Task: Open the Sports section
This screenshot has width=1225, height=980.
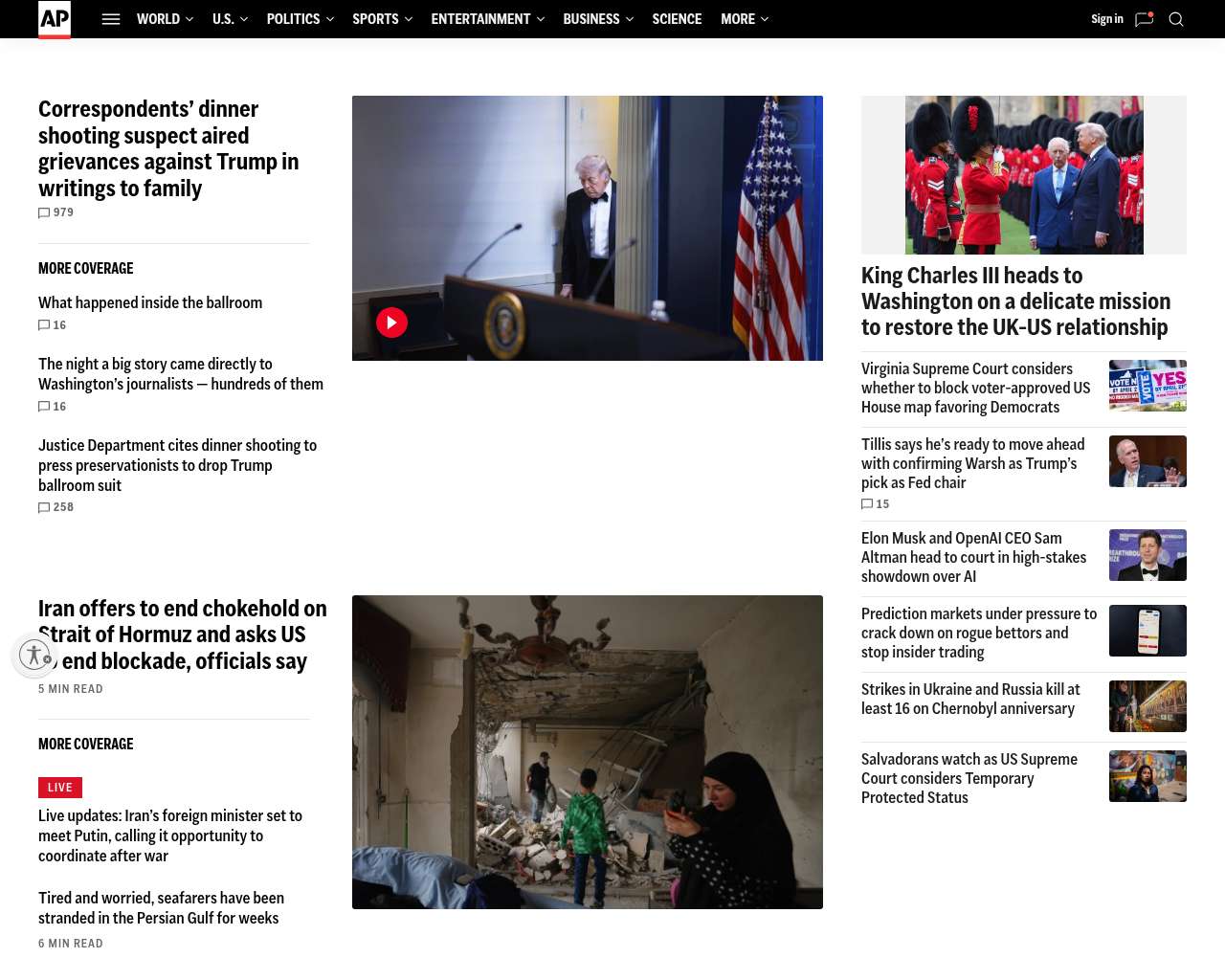Action: click(x=375, y=19)
